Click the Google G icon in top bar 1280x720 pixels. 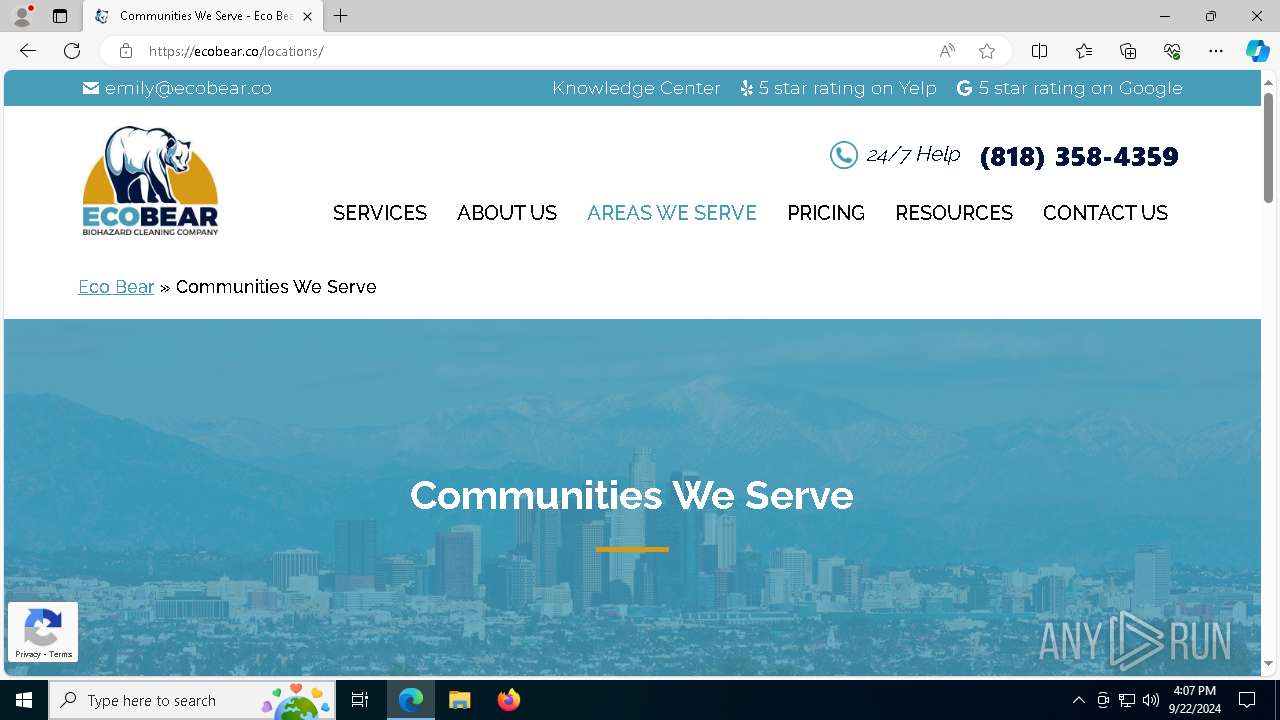tap(964, 88)
